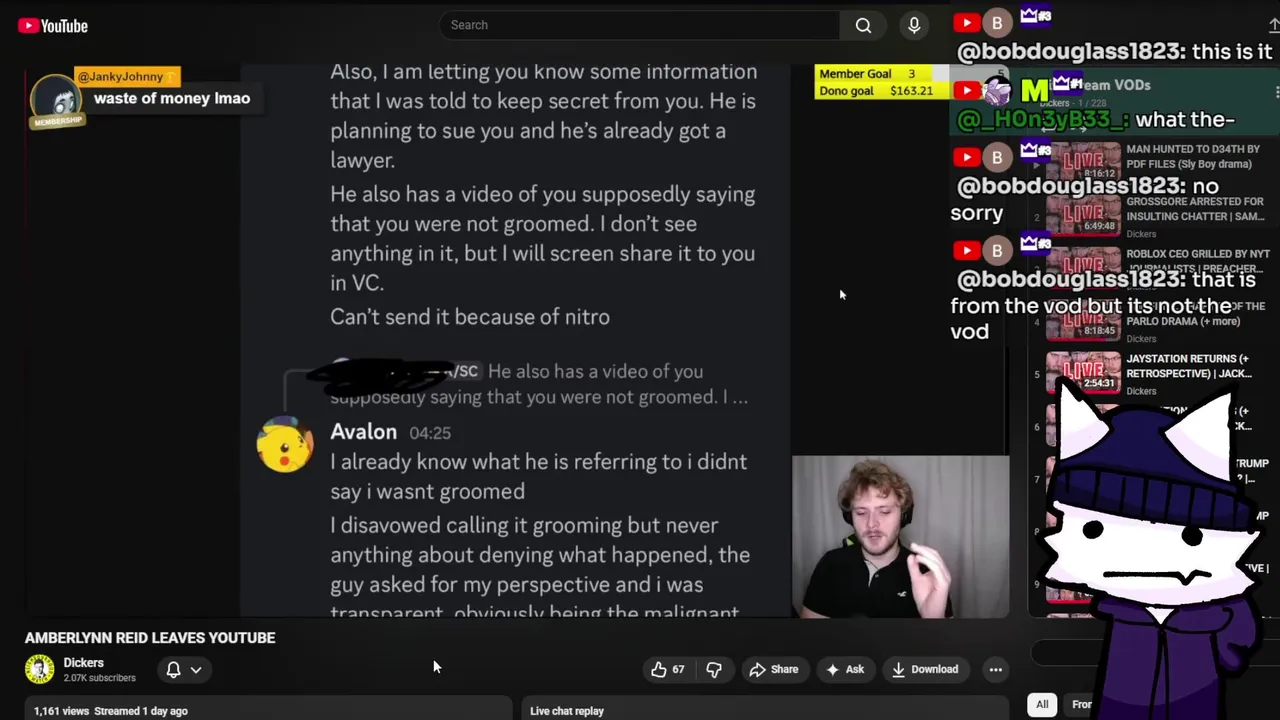This screenshot has width=1280, height=720.
Task: Share this video
Action: click(774, 669)
